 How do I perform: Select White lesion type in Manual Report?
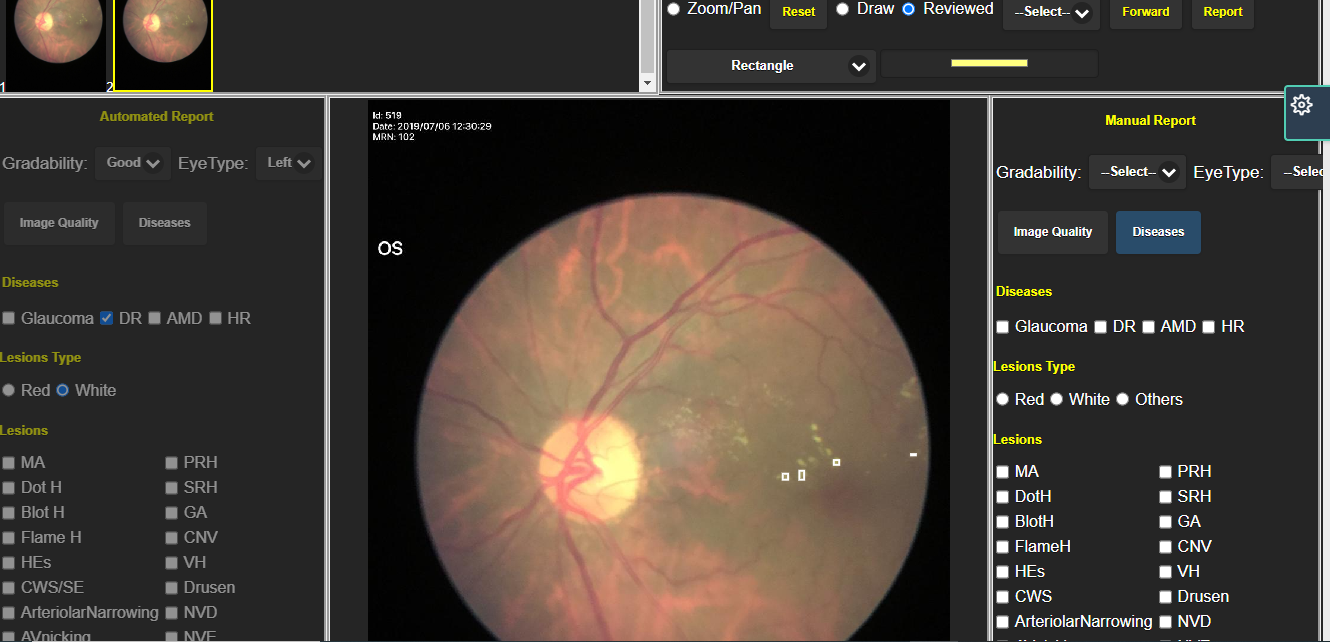coord(1057,399)
